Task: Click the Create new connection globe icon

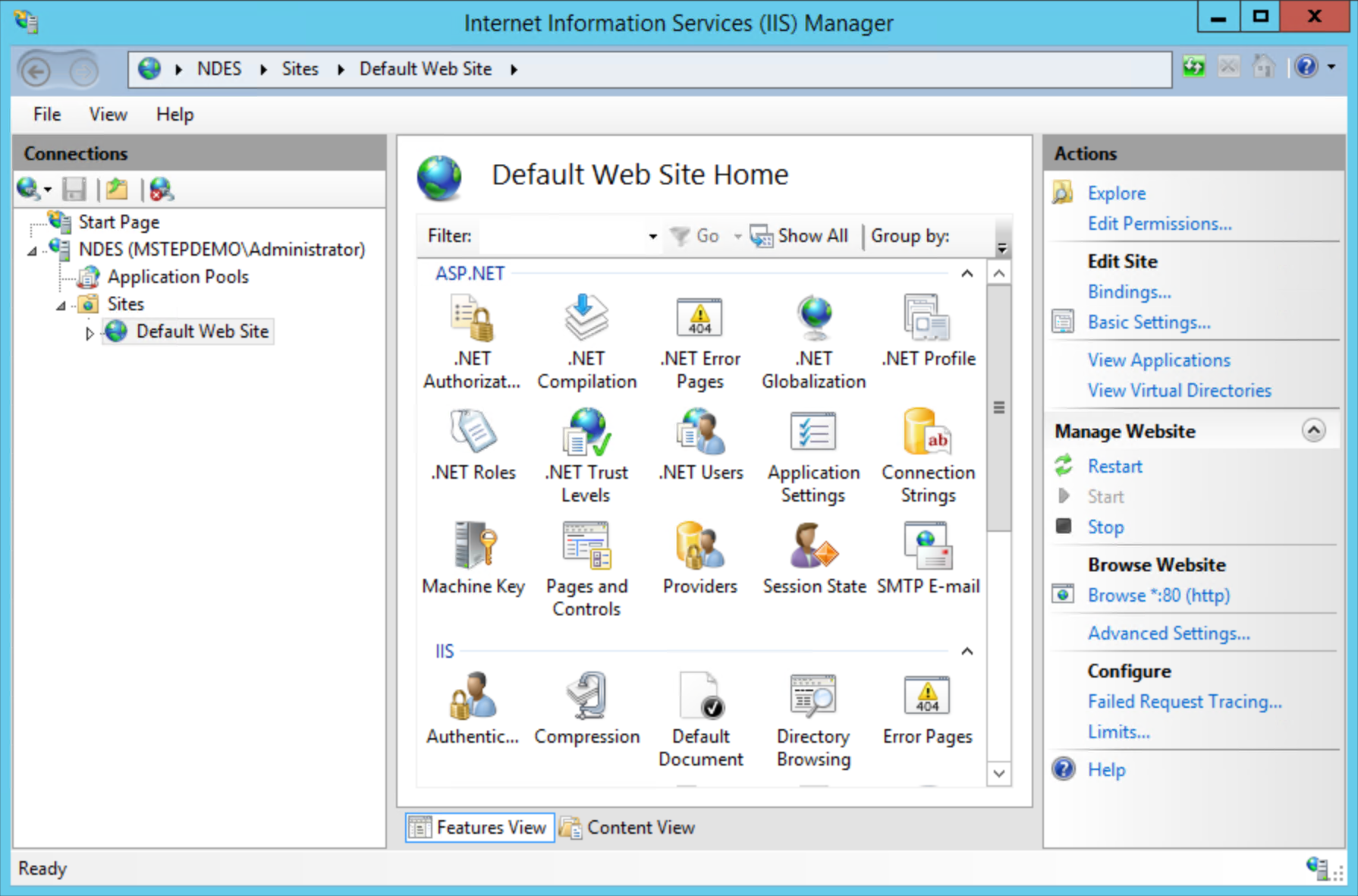Action: [30, 189]
